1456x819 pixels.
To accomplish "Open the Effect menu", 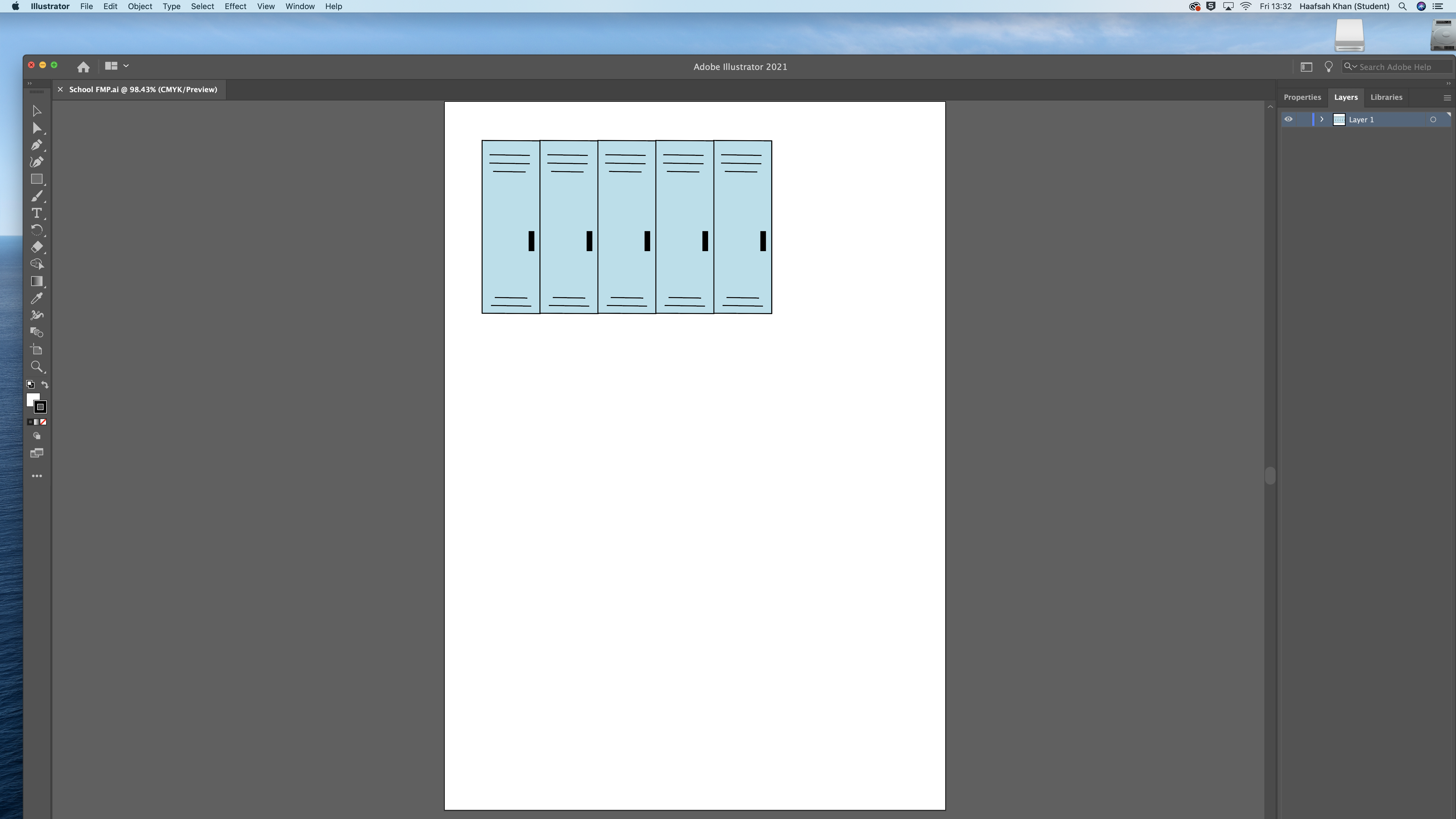I will coord(235,6).
